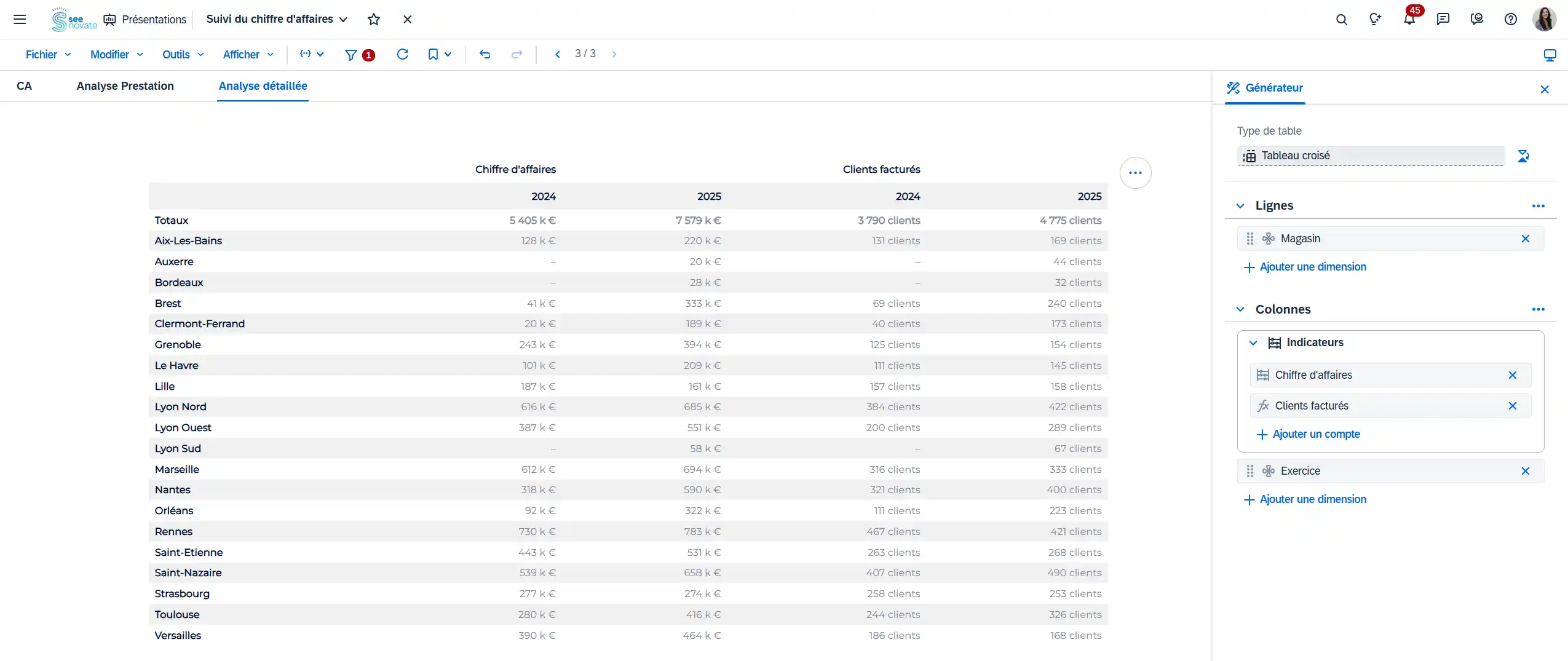Remove Clients facturés from Indicateurs
Image resolution: width=1568 pixels, height=661 pixels.
(x=1513, y=406)
